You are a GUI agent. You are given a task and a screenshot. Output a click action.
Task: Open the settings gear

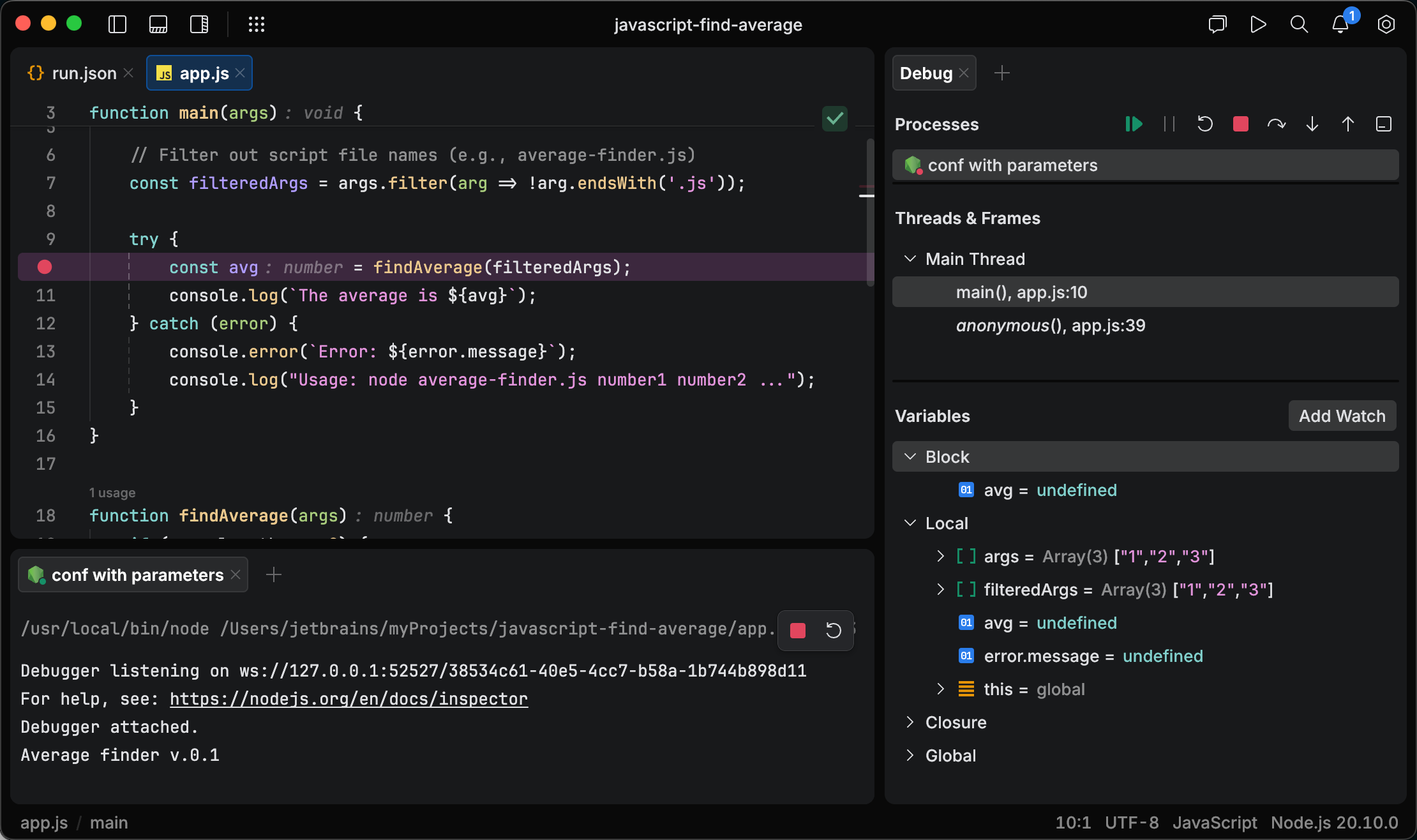coord(1386,24)
